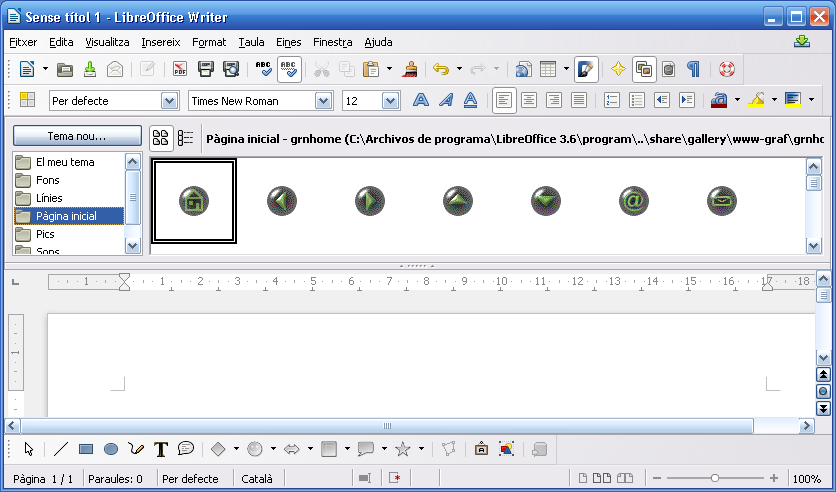The image size is (836, 492).
Task: Toggle nonprinting characters pilcrow
Action: pyautogui.click(x=692, y=69)
